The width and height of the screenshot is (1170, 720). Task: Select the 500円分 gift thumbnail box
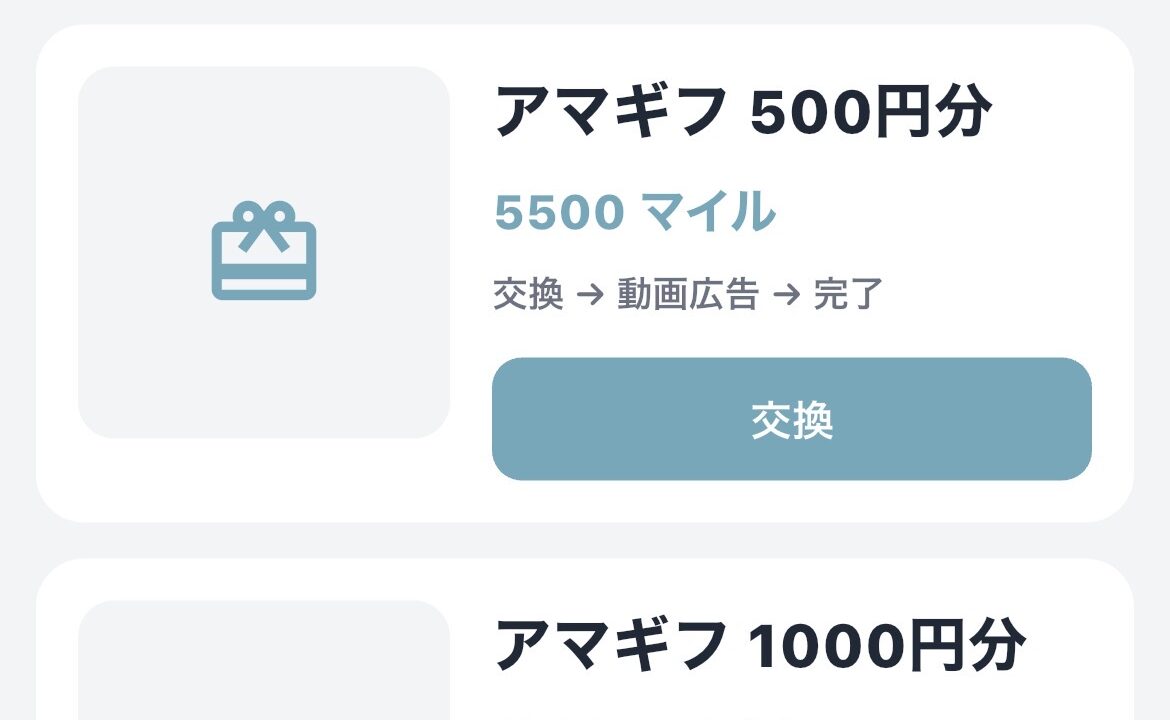click(x=264, y=252)
